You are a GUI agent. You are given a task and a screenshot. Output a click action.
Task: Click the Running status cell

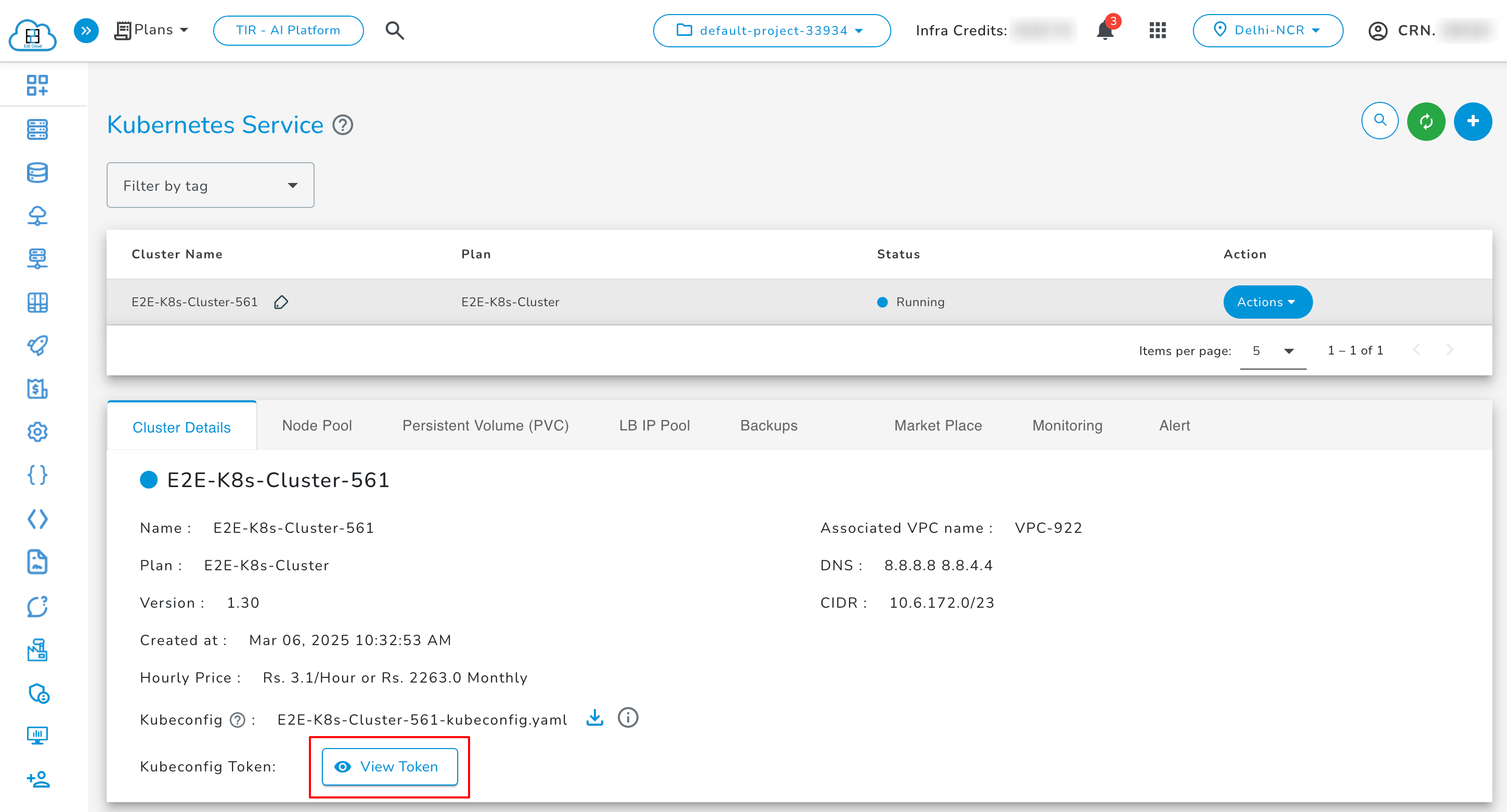point(911,302)
